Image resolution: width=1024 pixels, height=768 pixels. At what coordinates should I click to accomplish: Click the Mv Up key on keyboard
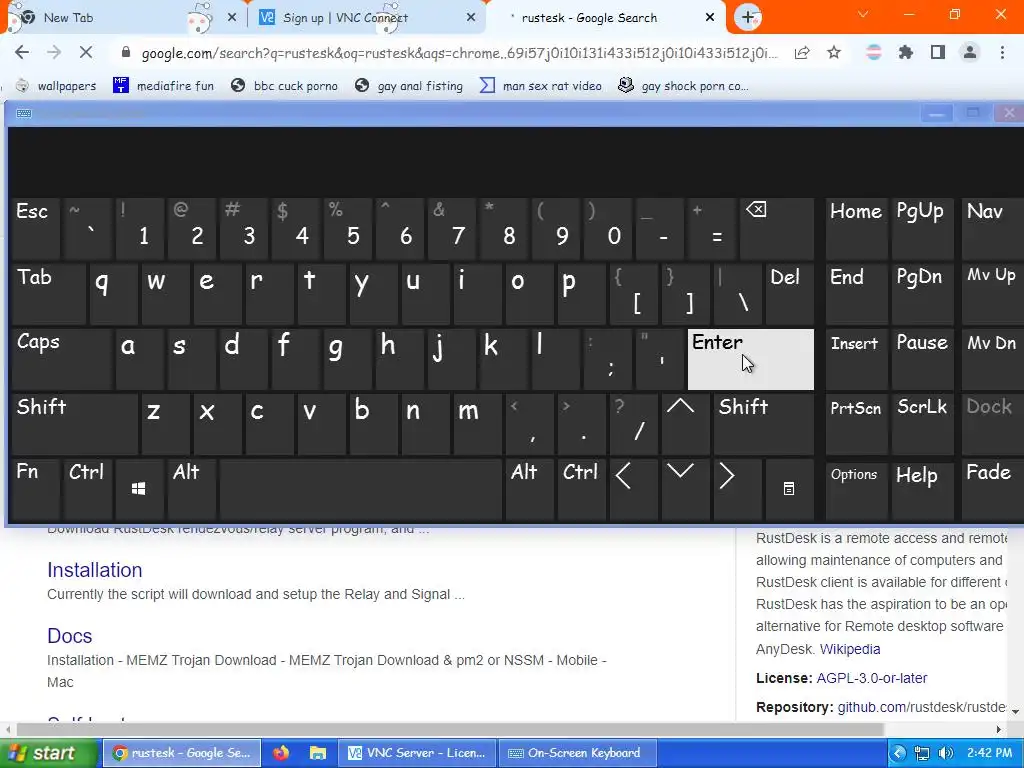pos(993,294)
